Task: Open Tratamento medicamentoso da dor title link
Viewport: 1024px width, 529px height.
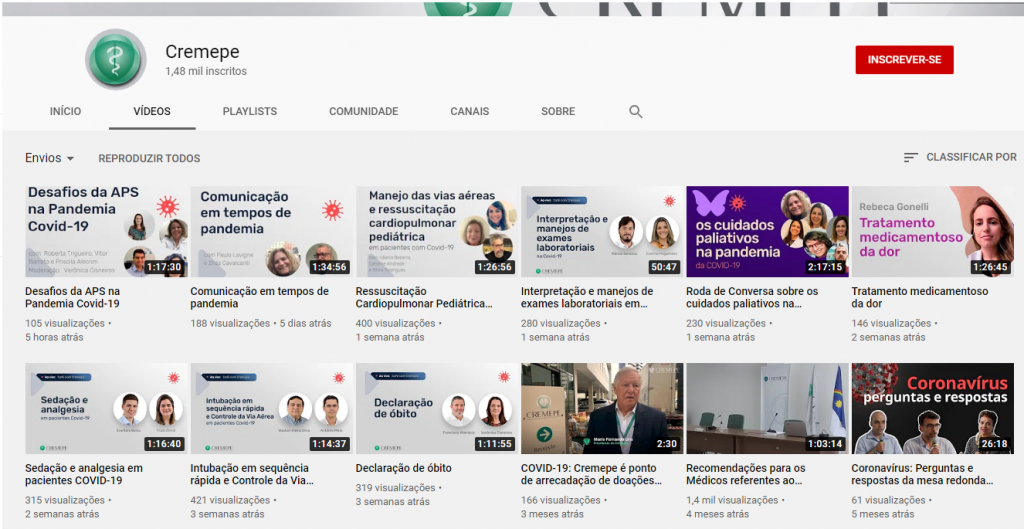Action: click(919, 297)
